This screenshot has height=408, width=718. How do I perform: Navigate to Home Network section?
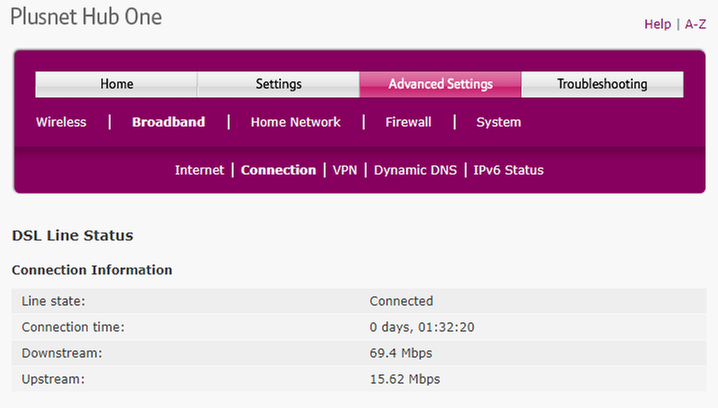pyautogui.click(x=295, y=122)
